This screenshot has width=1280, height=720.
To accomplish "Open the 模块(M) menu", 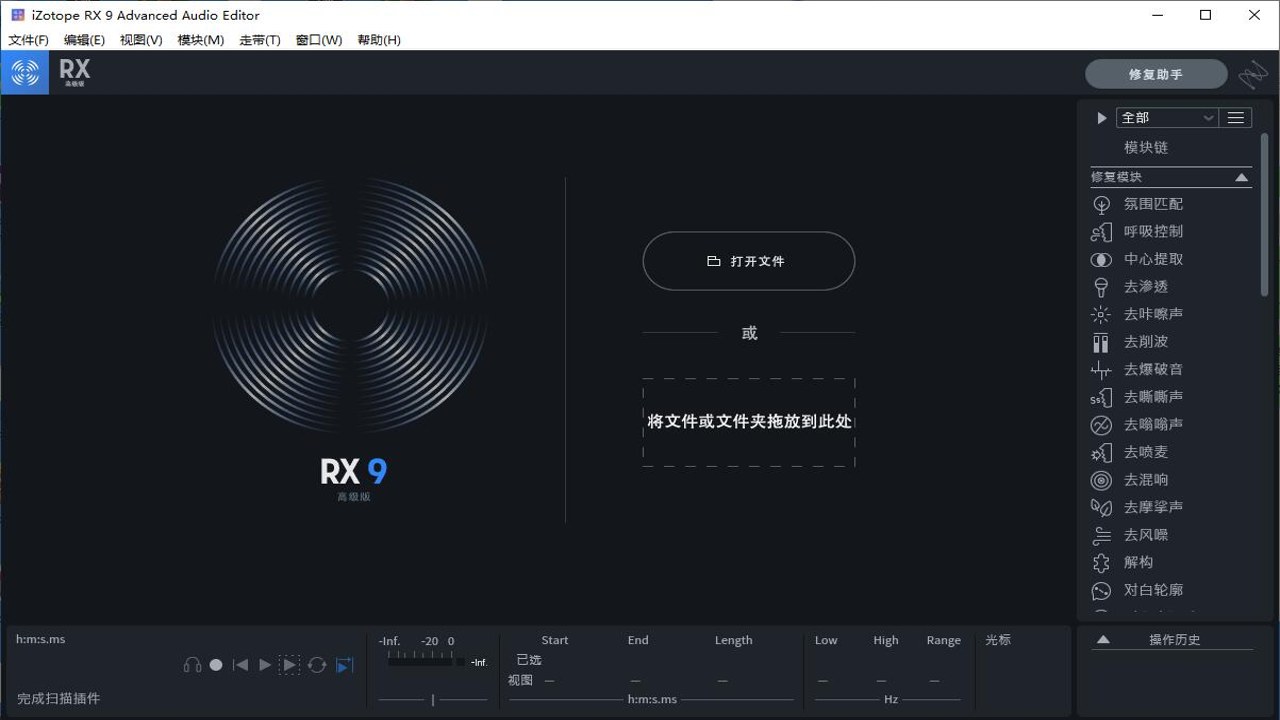I will (201, 40).
